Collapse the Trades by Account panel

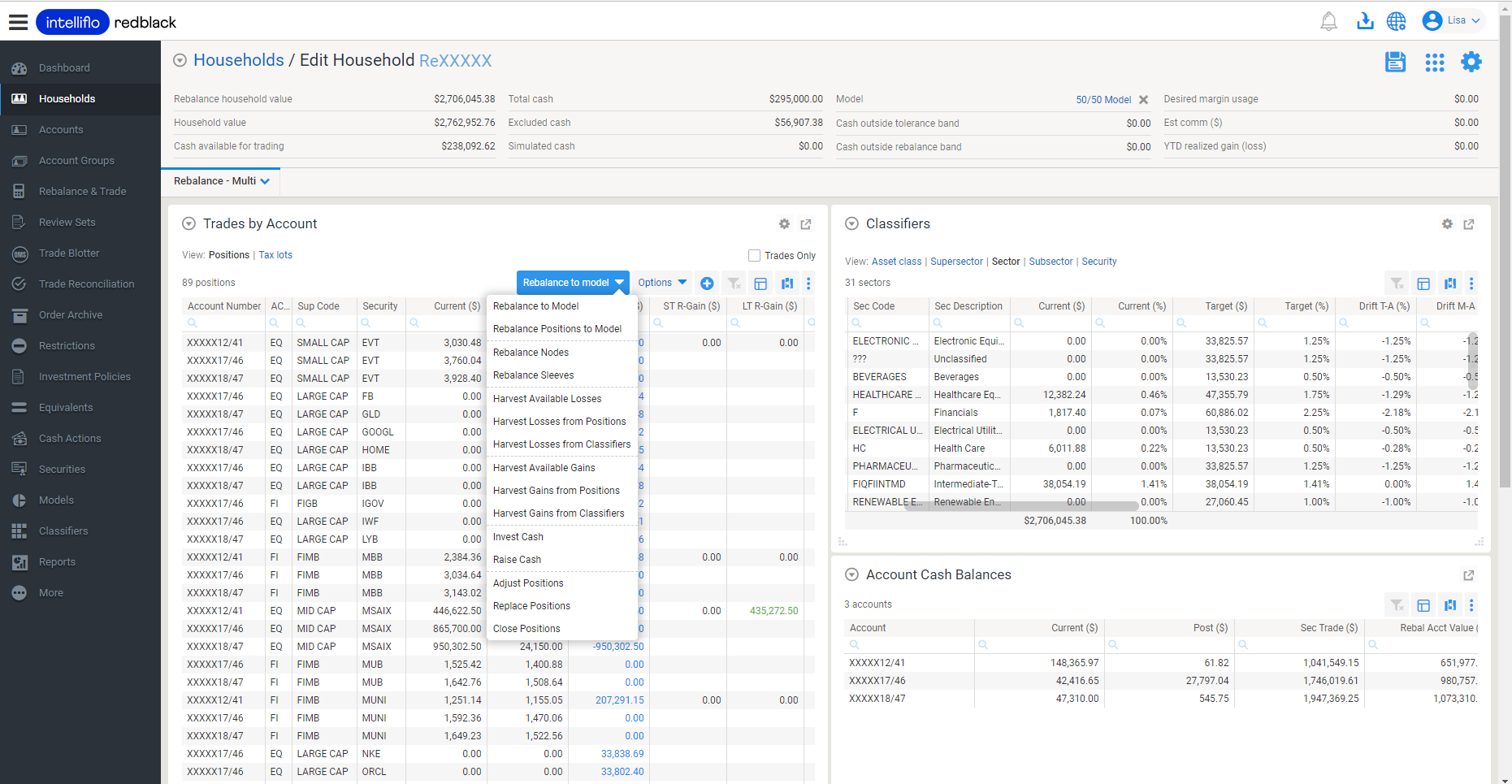point(188,223)
